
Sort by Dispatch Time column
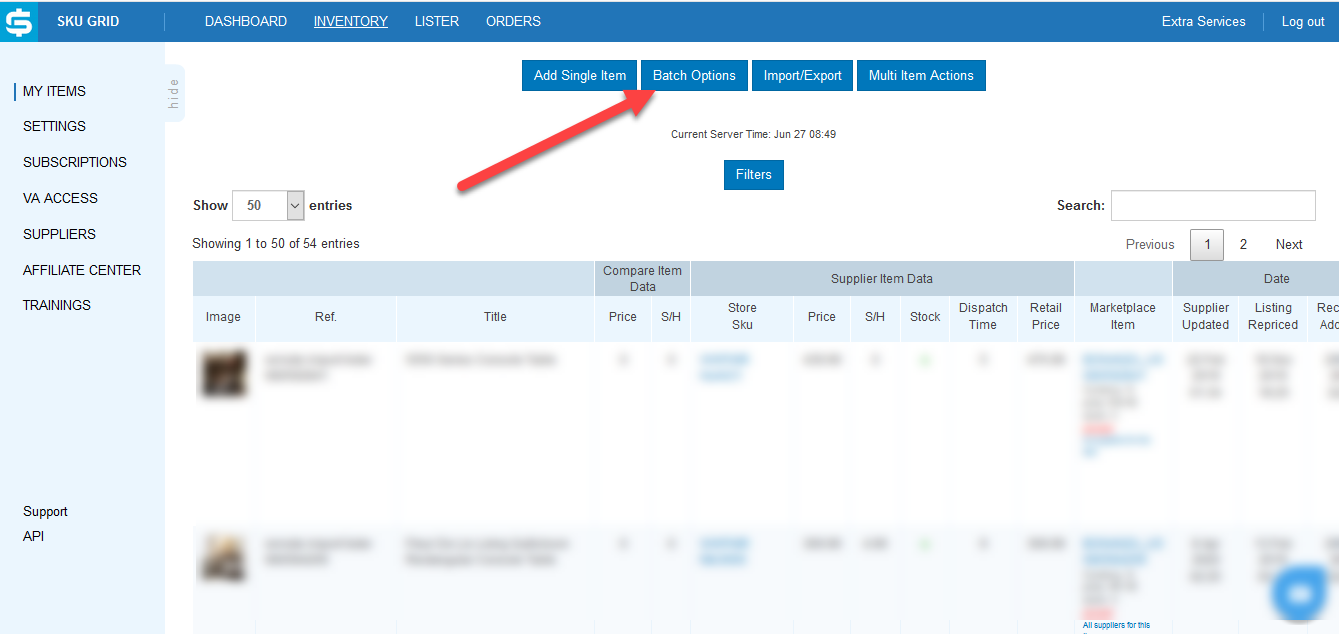pyautogui.click(x=983, y=317)
